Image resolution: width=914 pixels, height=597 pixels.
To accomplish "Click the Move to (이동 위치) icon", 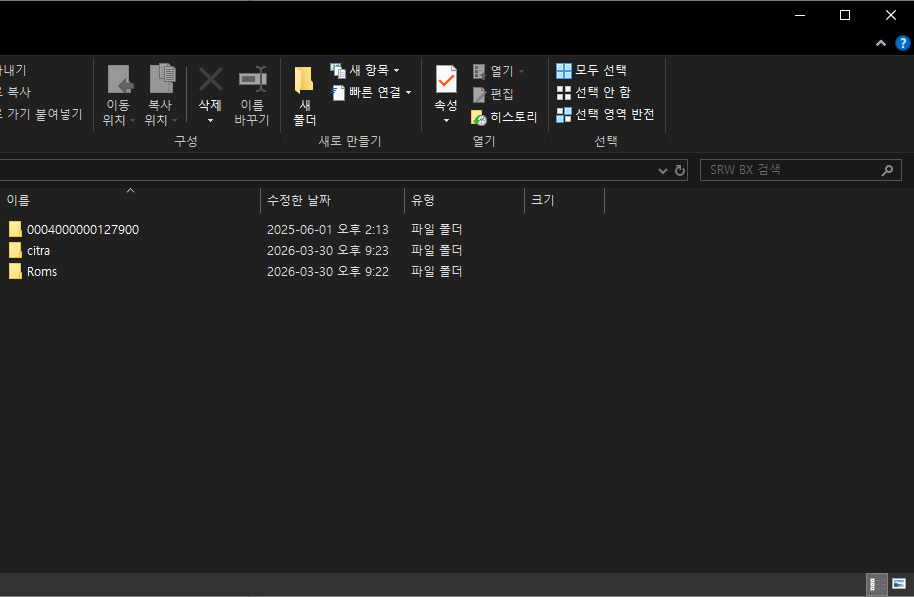I will pos(119,80).
